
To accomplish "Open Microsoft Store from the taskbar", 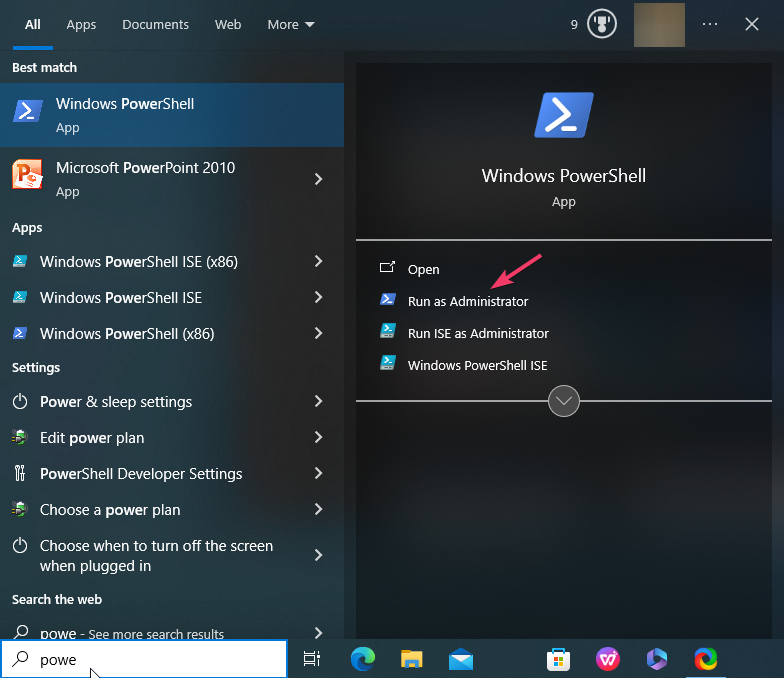I will [558, 659].
